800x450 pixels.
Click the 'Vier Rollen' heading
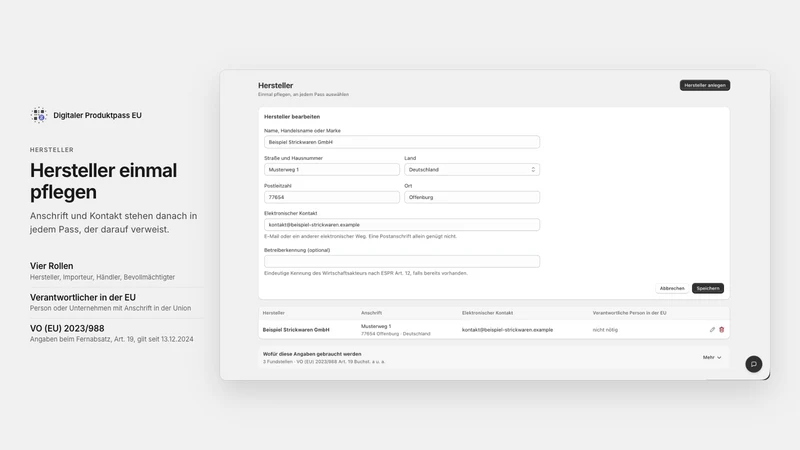52,266
